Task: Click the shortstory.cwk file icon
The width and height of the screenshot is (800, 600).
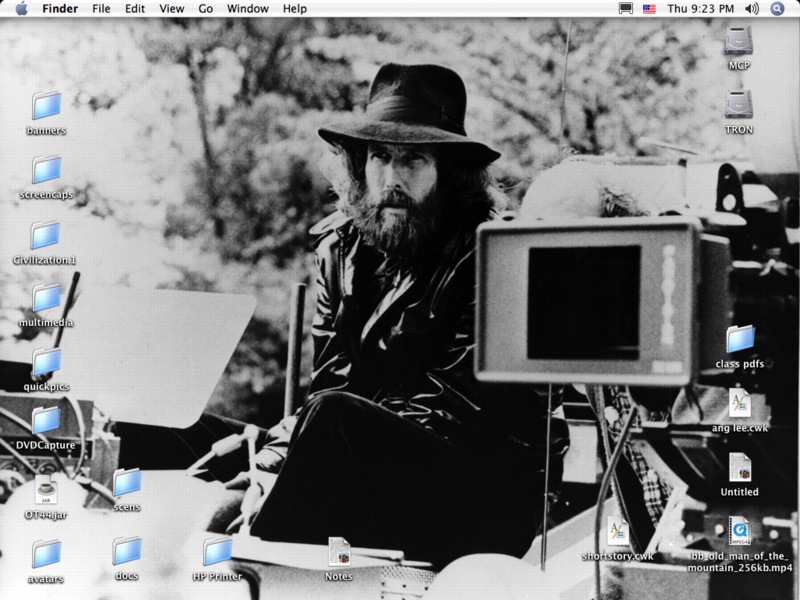Action: pyautogui.click(x=618, y=531)
